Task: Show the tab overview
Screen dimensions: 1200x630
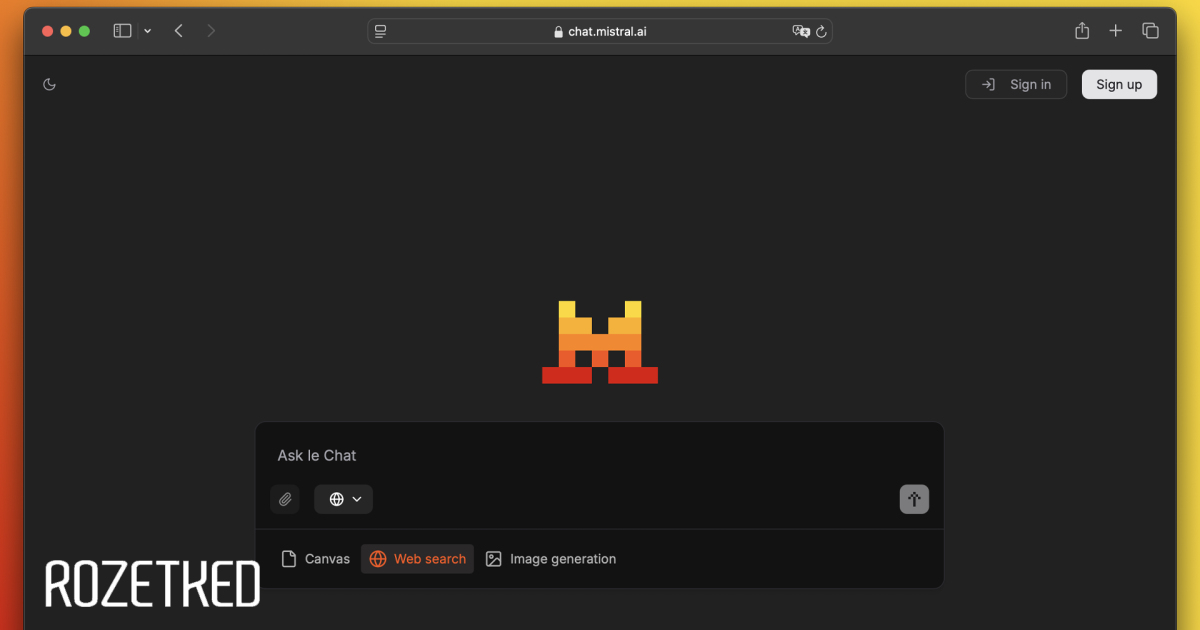Action: click(1150, 31)
